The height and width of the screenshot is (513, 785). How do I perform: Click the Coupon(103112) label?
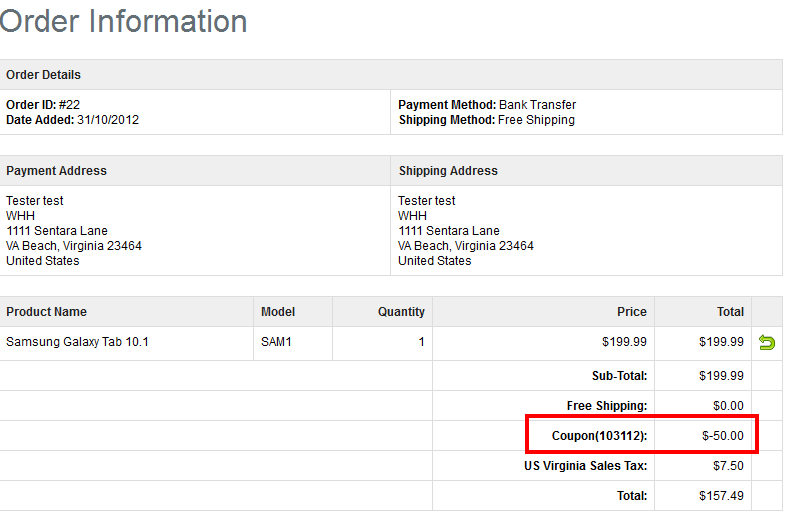599,436
